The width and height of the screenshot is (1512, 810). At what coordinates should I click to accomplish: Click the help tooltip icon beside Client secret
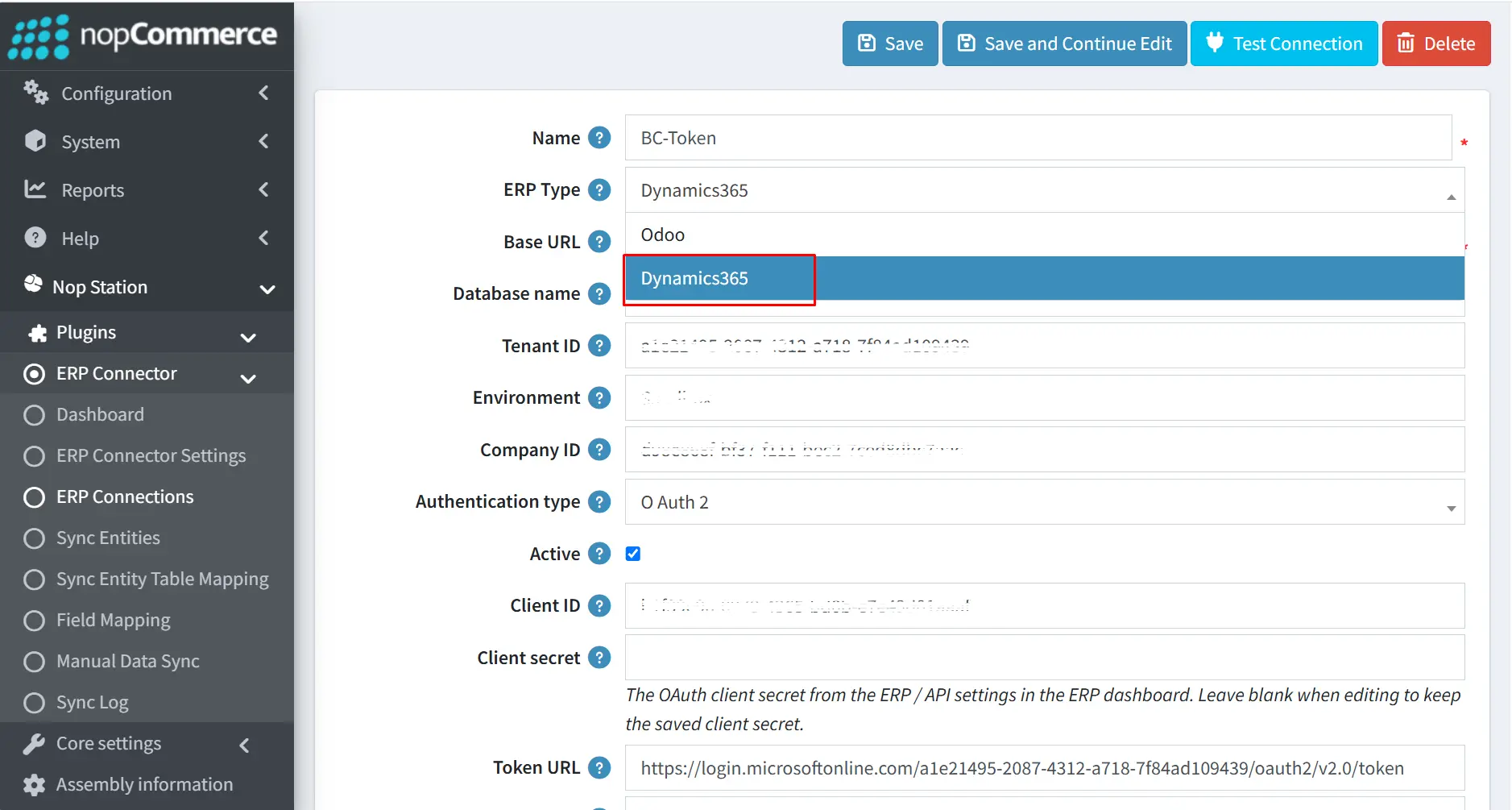tap(599, 658)
